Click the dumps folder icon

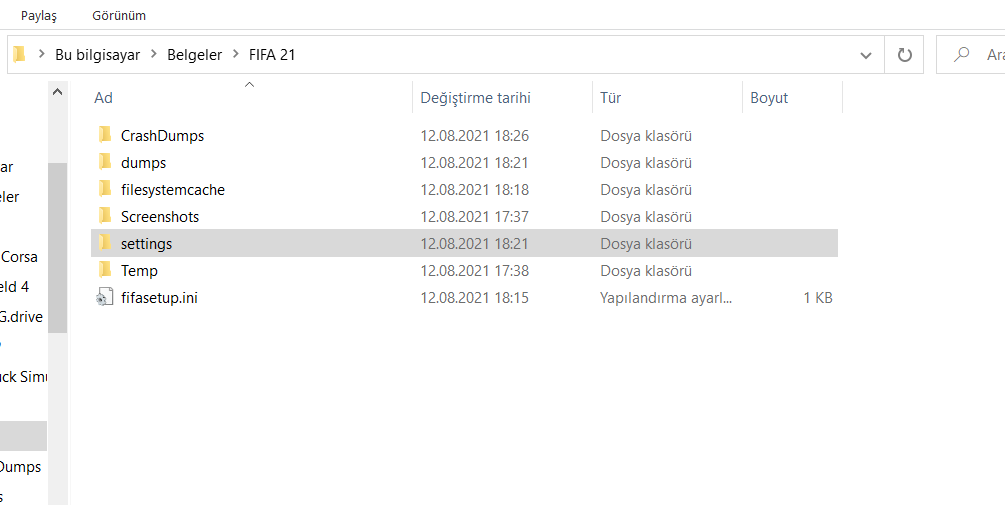[105, 162]
